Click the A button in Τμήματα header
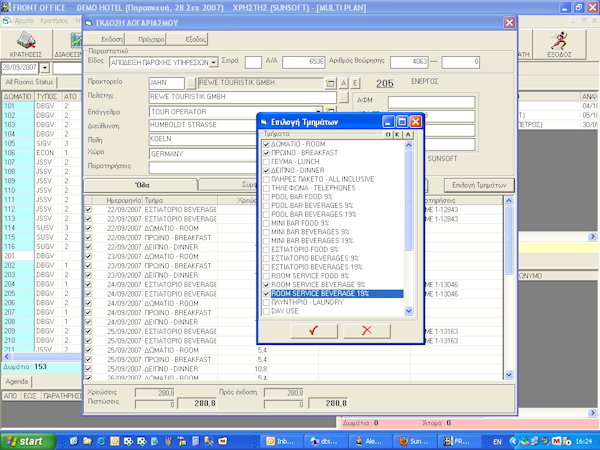Viewport: 600px width, 450px height. [x=408, y=134]
